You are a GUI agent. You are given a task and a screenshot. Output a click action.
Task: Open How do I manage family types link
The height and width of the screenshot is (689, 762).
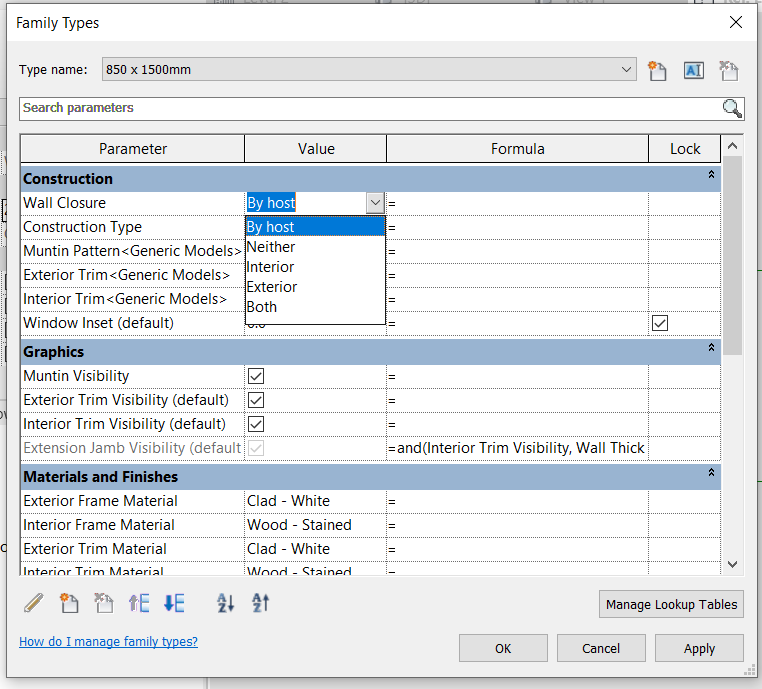pyautogui.click(x=108, y=642)
